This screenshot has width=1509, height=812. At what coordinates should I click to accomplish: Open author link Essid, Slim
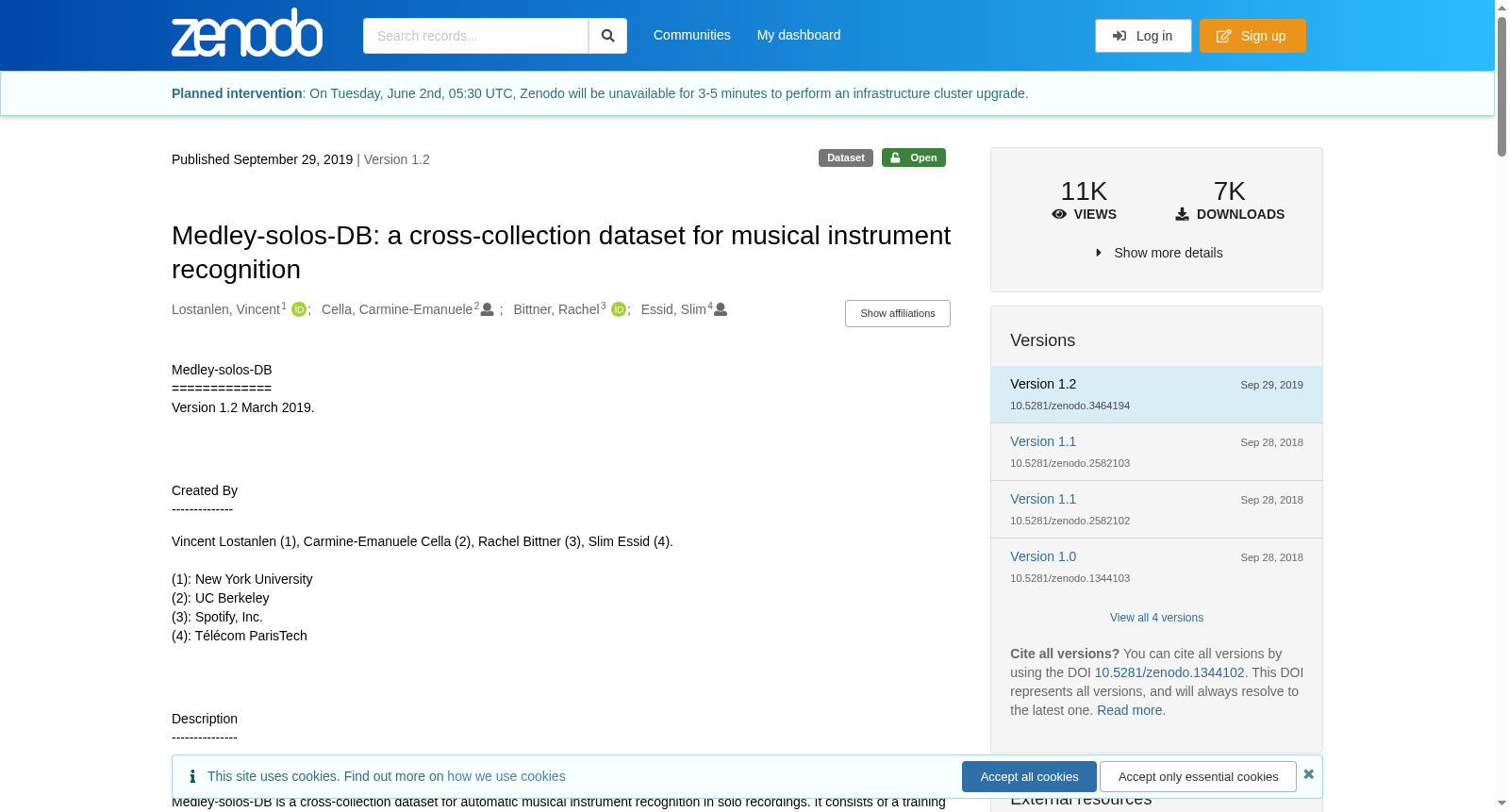coord(673,309)
